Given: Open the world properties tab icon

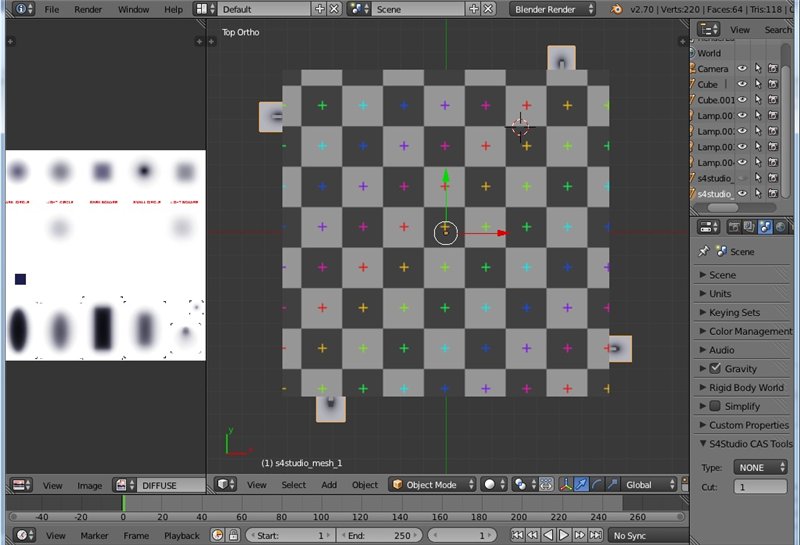Looking at the screenshot, I should coord(779,227).
